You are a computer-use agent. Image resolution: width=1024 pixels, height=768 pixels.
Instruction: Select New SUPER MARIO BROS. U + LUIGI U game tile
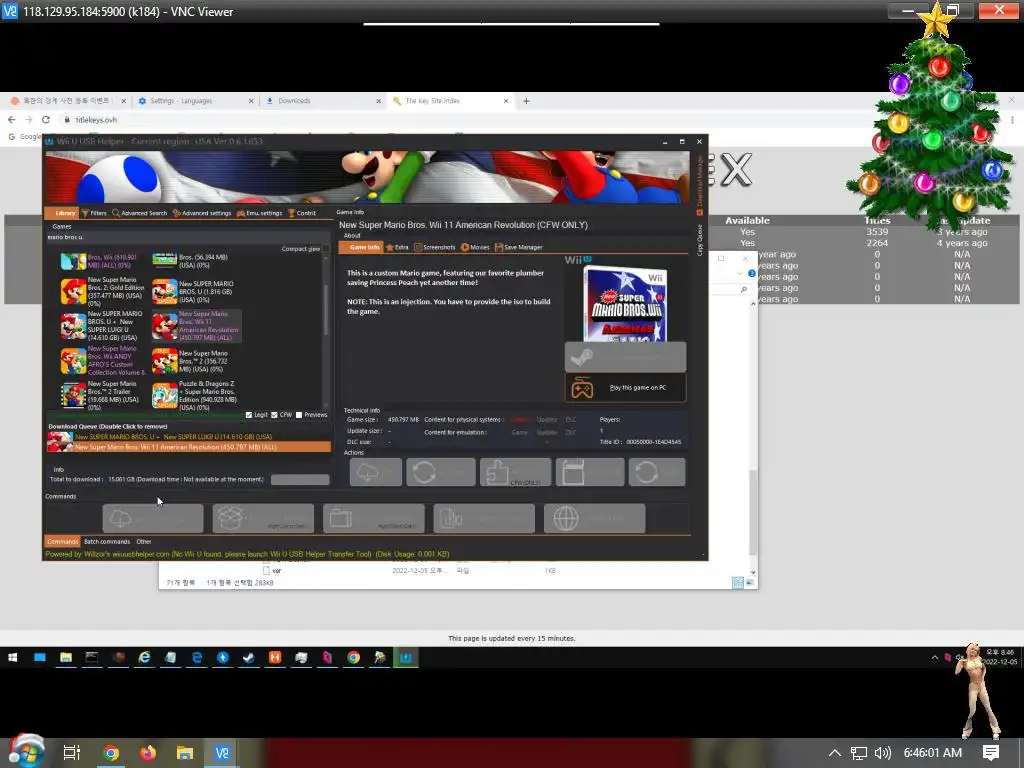103,326
